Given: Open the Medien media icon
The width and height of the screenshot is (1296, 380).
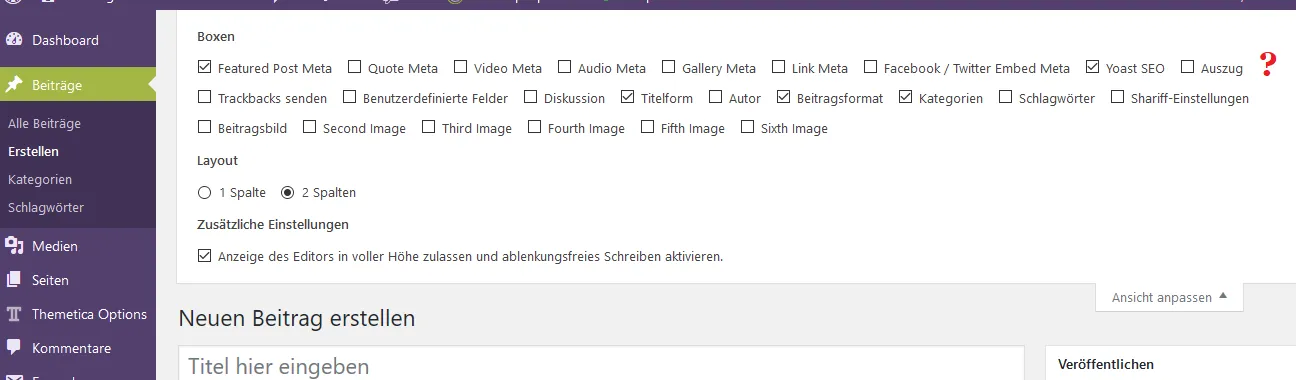Looking at the screenshot, I should [14, 246].
